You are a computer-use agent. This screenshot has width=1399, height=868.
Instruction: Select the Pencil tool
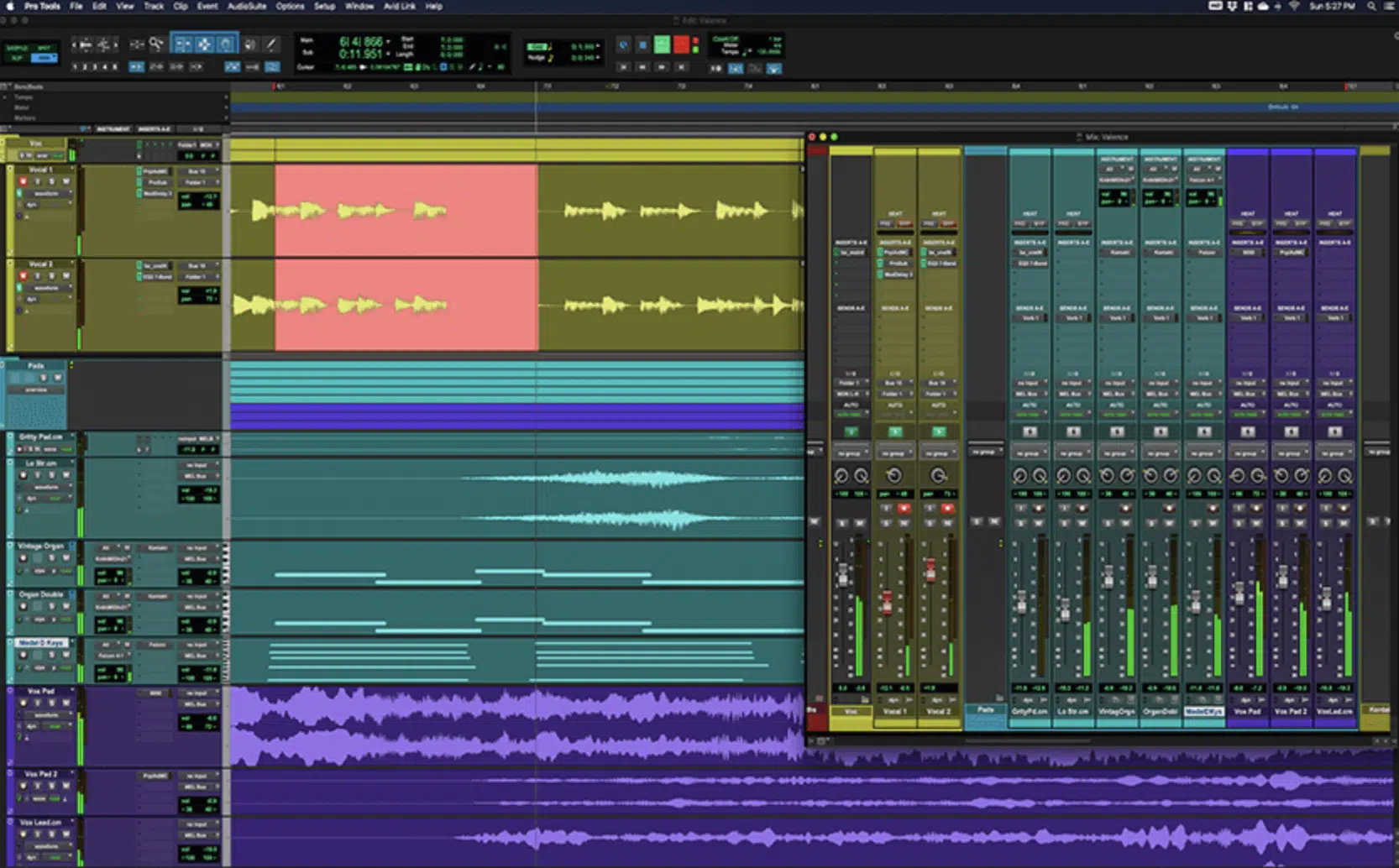[271, 44]
